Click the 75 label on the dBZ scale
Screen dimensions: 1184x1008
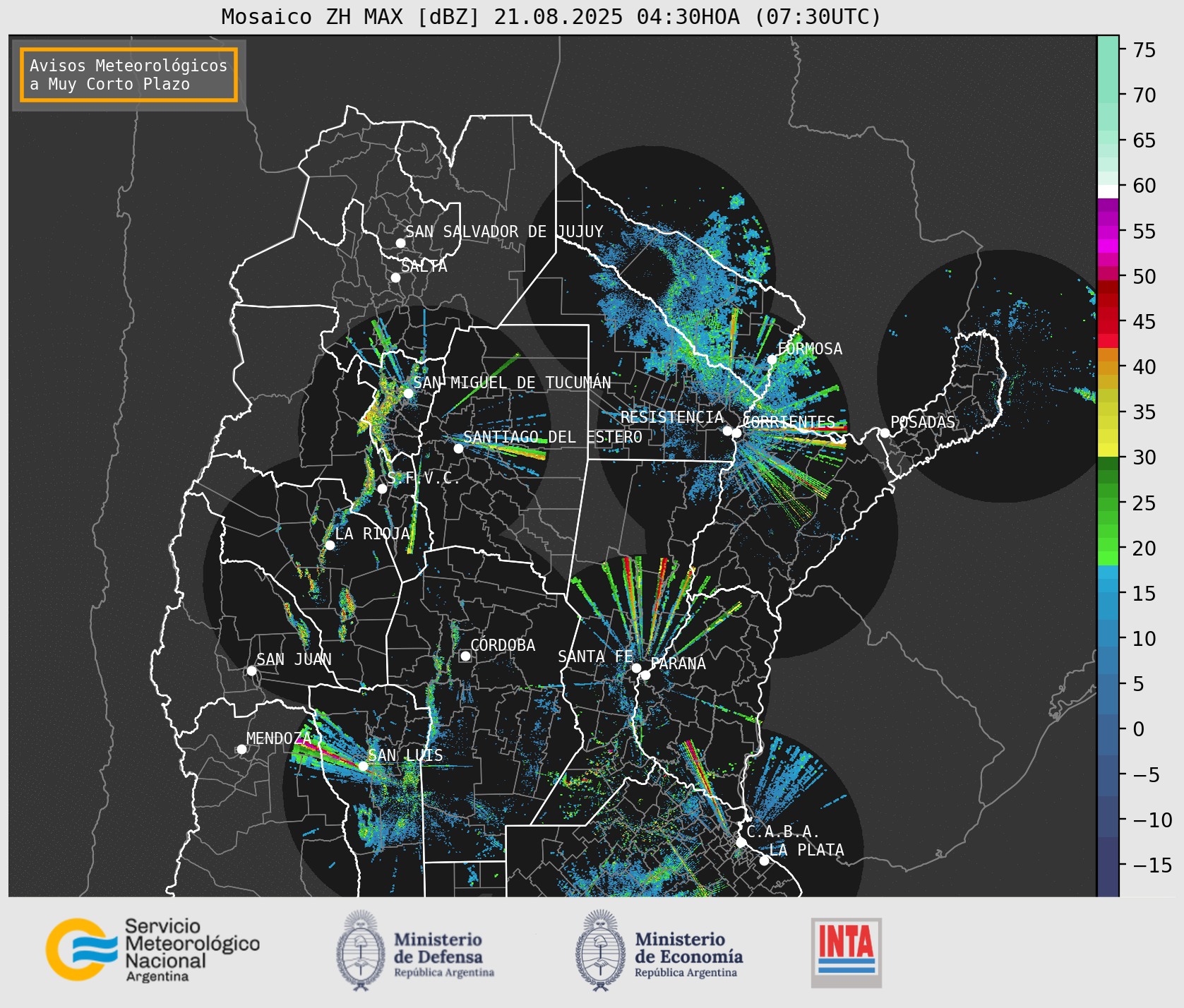(x=1144, y=50)
